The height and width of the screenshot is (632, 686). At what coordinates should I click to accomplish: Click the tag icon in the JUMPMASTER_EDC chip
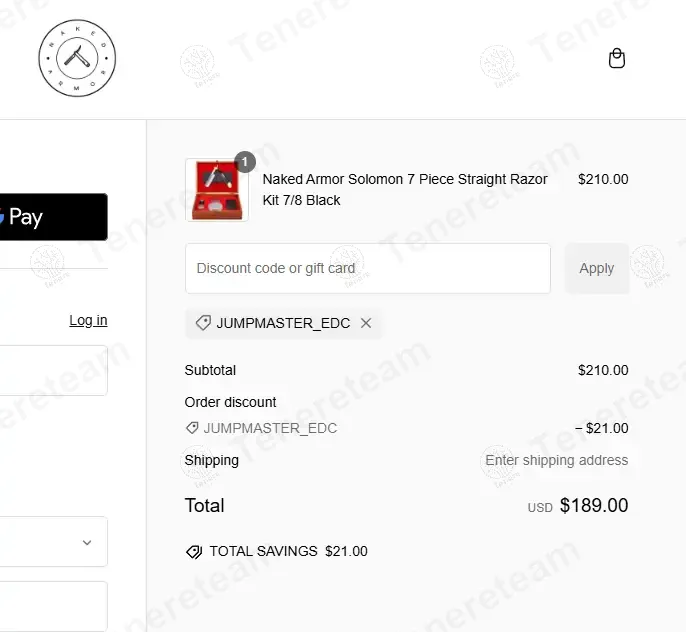[203, 323]
